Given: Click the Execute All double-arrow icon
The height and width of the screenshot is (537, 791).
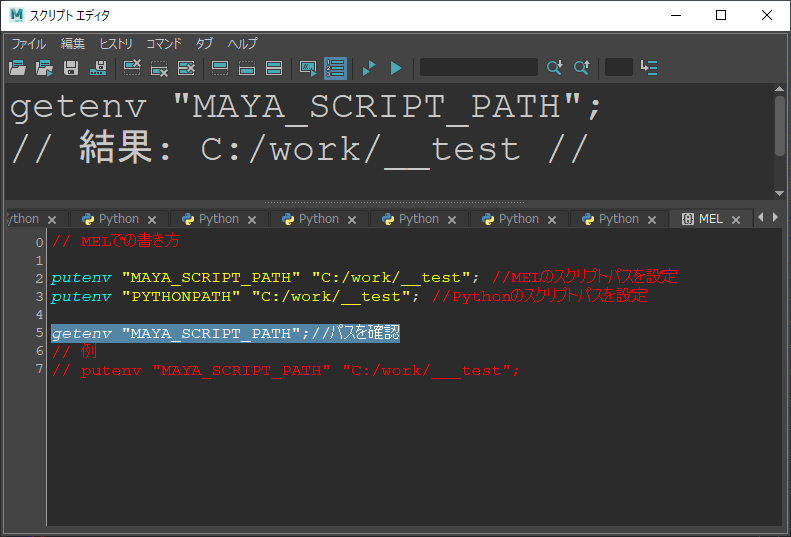Looking at the screenshot, I should tap(369, 68).
